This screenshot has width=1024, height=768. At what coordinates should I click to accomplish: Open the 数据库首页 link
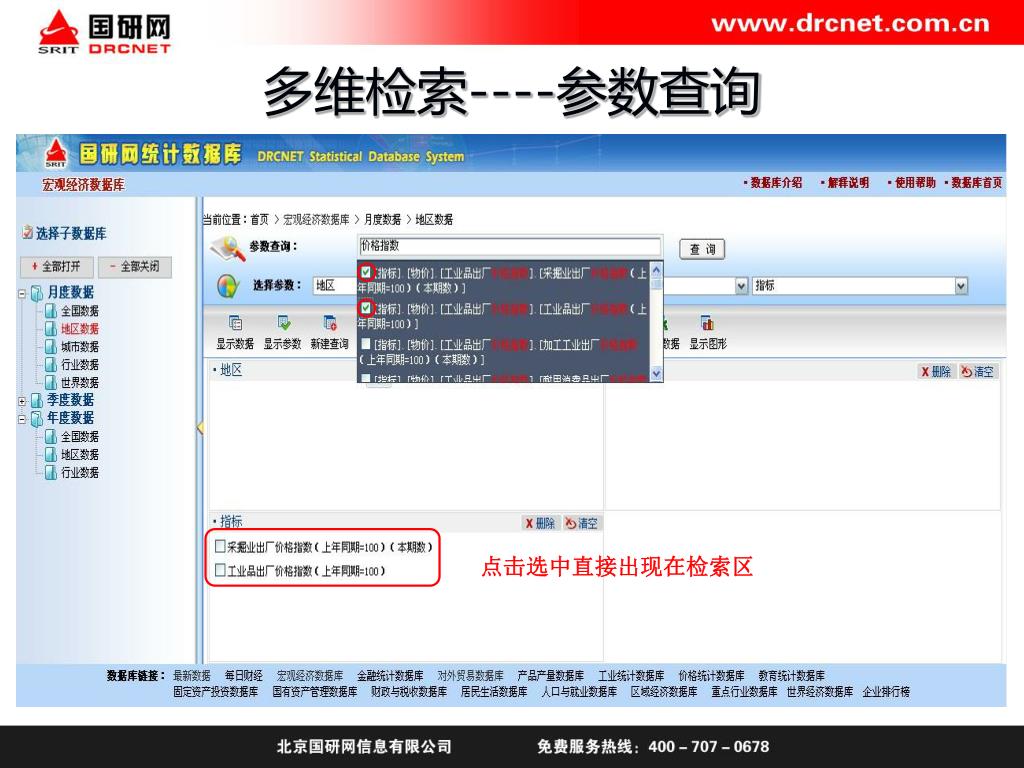pos(976,183)
